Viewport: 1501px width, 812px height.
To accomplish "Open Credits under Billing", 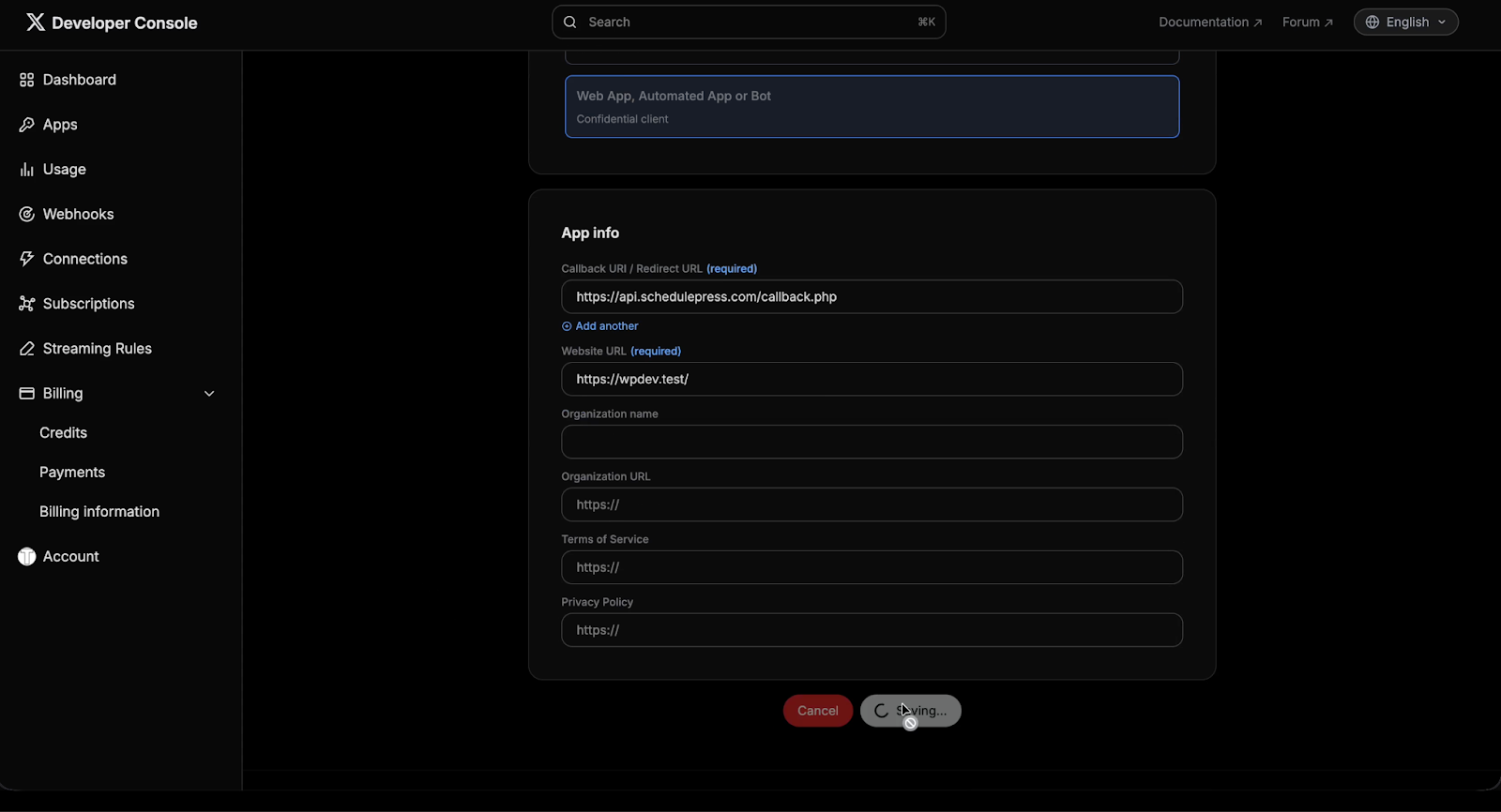I will point(63,433).
